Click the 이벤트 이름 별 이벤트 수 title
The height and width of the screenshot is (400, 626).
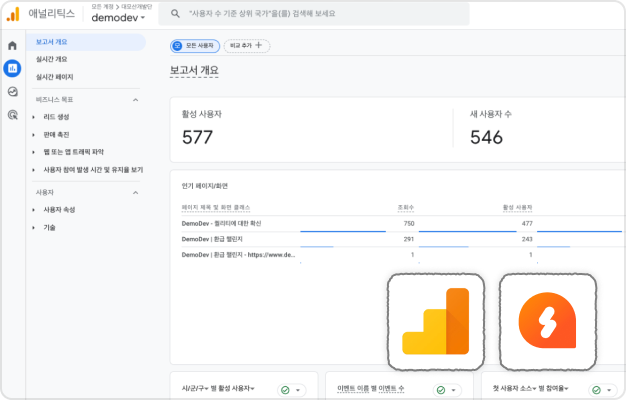coord(370,388)
